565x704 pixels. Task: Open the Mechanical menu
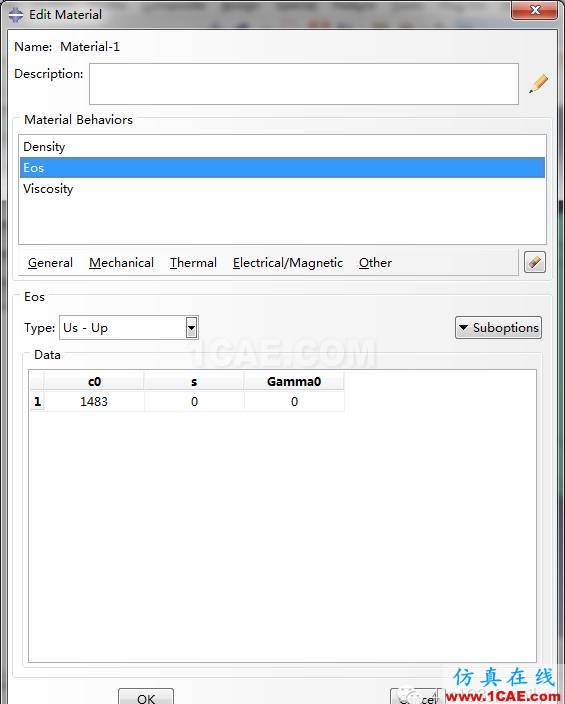121,263
